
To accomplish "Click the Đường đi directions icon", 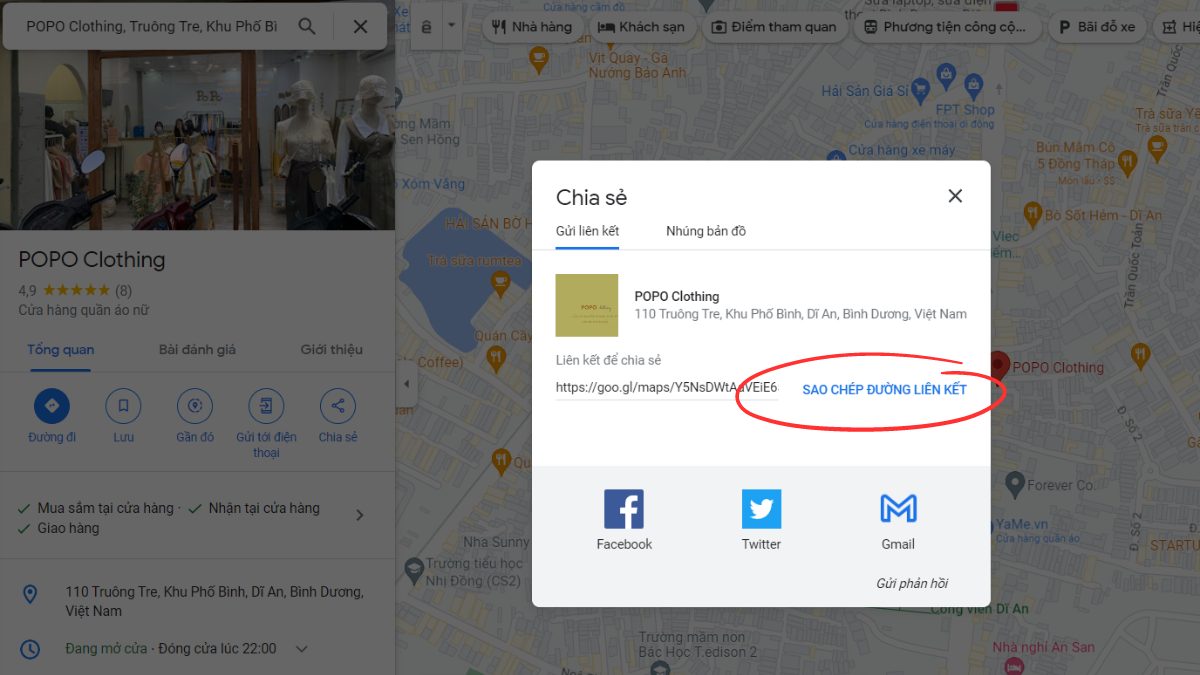I will point(52,406).
